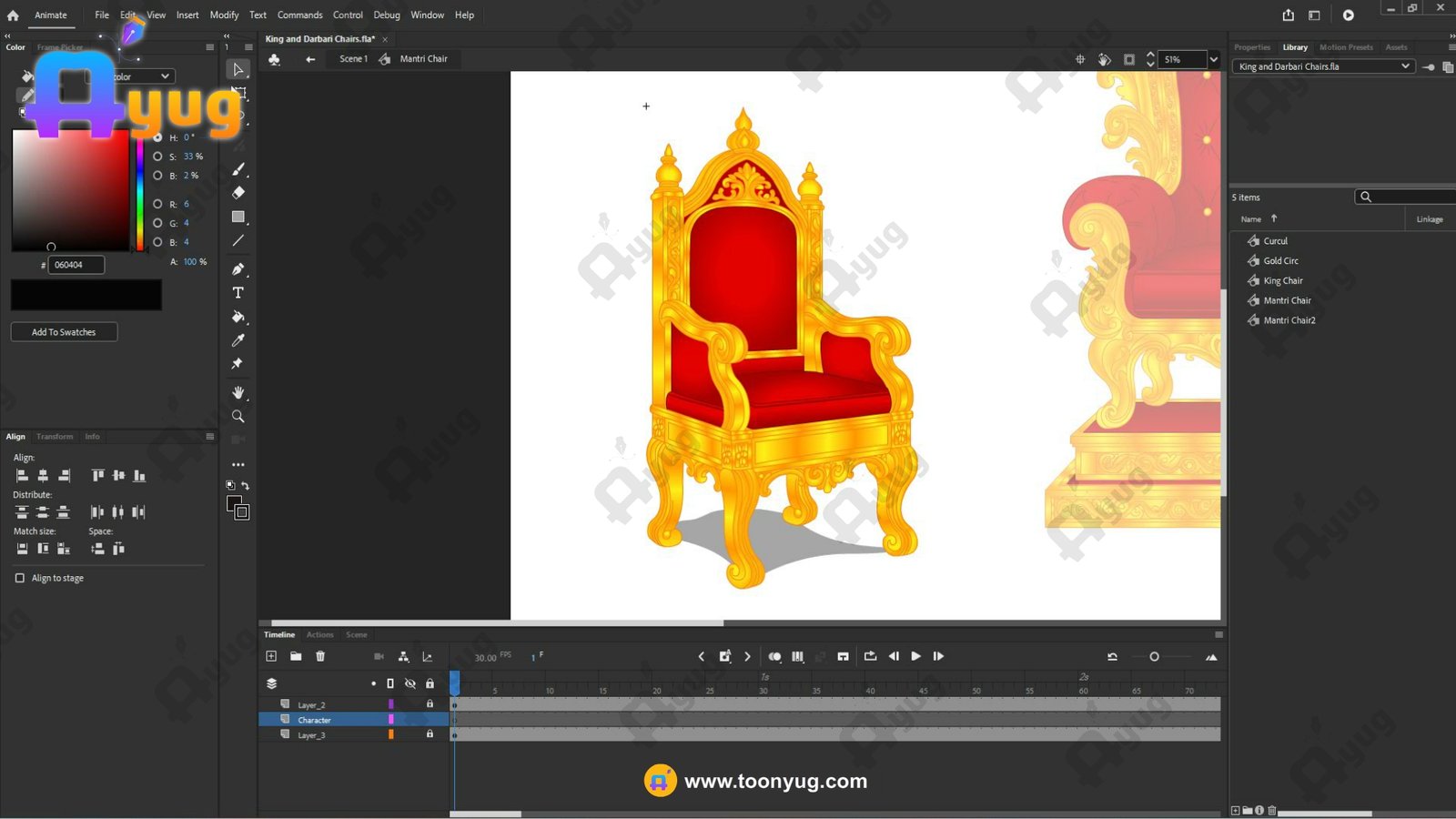
Task: Click the clip content outside stage icon
Action: click(1129, 59)
